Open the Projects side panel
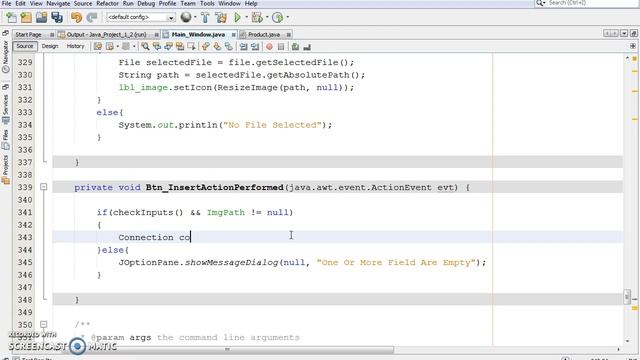The image size is (640, 360). [x=5, y=169]
